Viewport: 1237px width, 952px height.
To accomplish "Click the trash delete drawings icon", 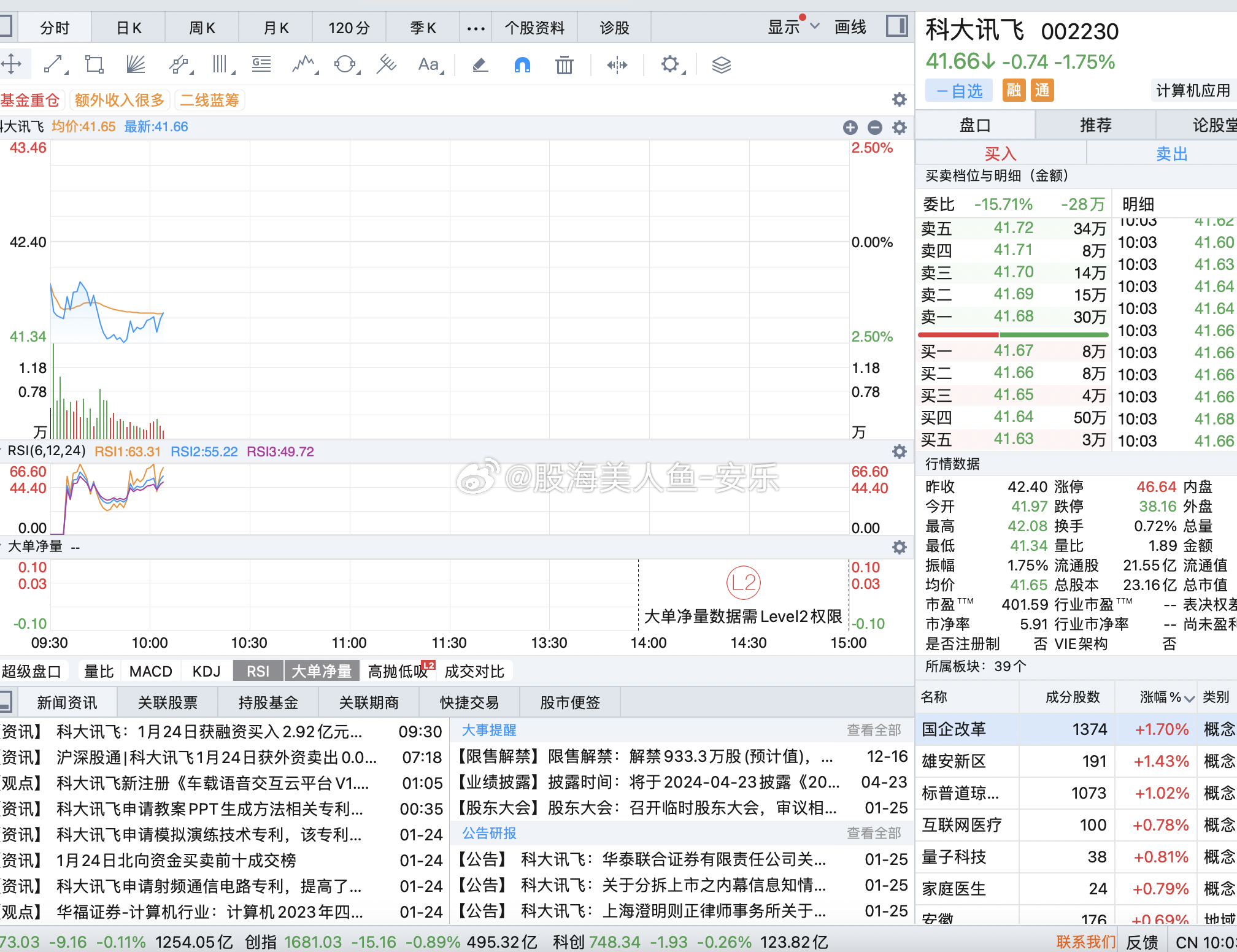I will [x=564, y=64].
